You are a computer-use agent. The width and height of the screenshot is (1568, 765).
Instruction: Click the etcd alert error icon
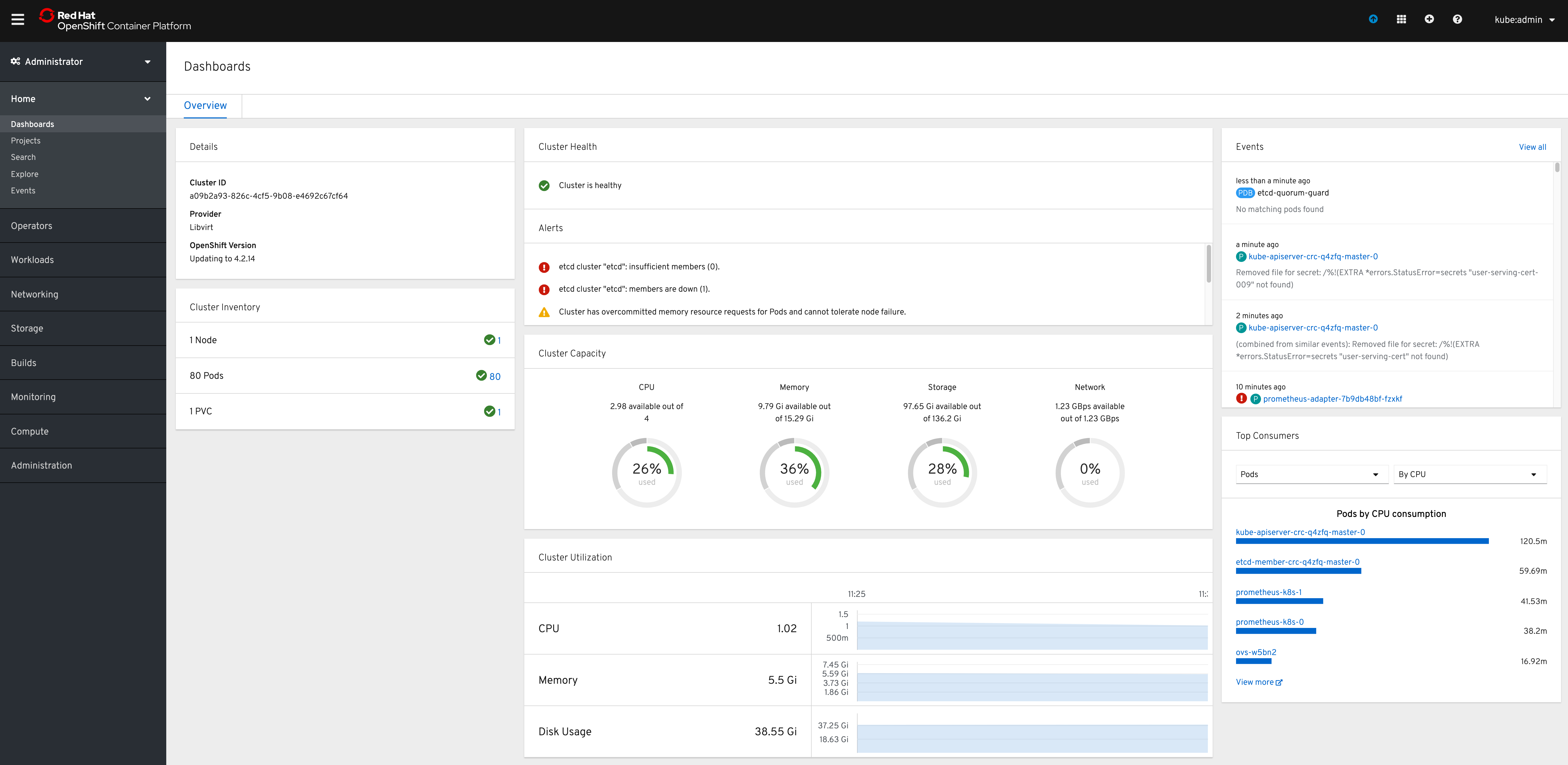[544, 267]
